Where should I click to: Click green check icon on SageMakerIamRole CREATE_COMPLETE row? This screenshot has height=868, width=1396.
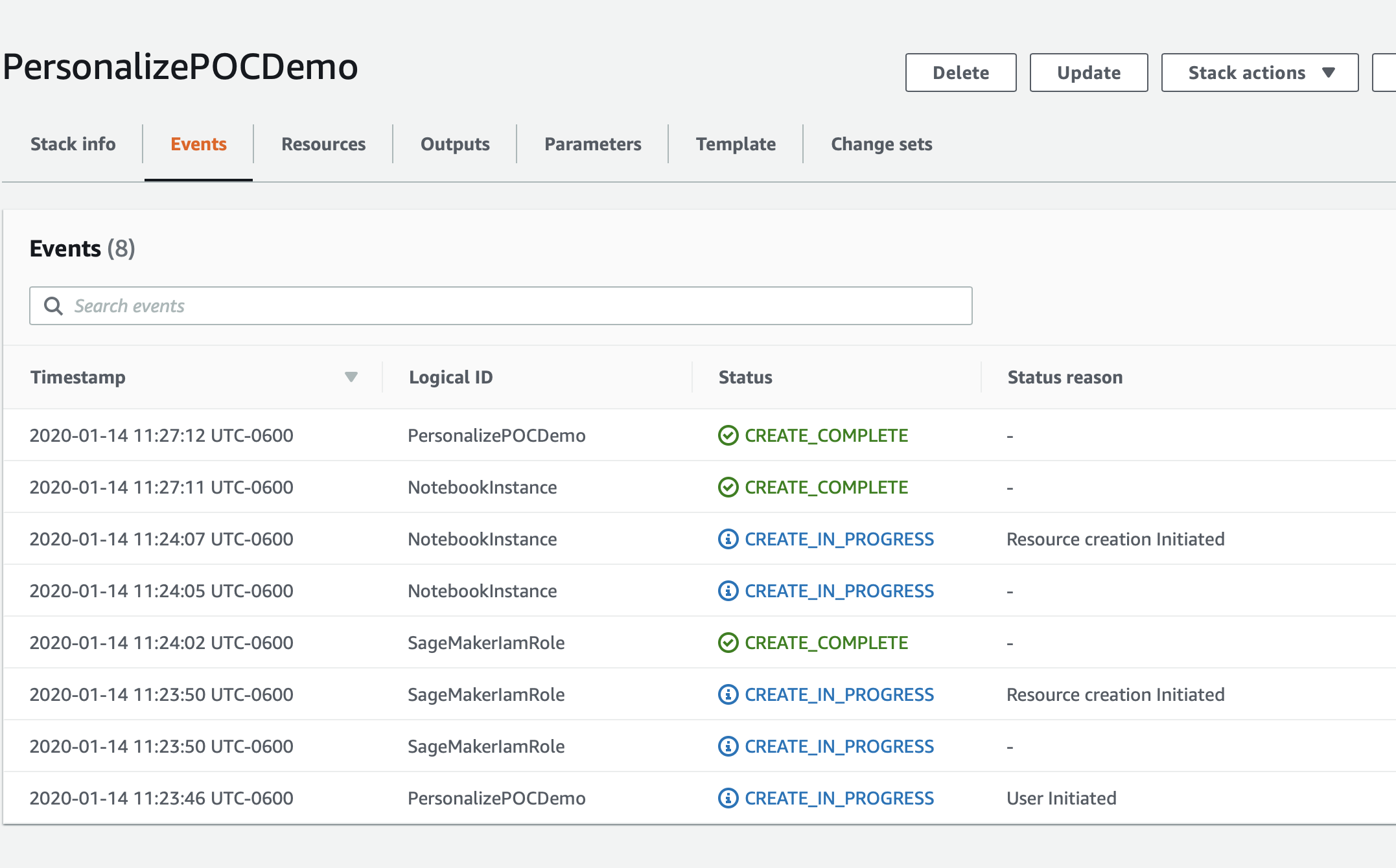pyautogui.click(x=728, y=643)
